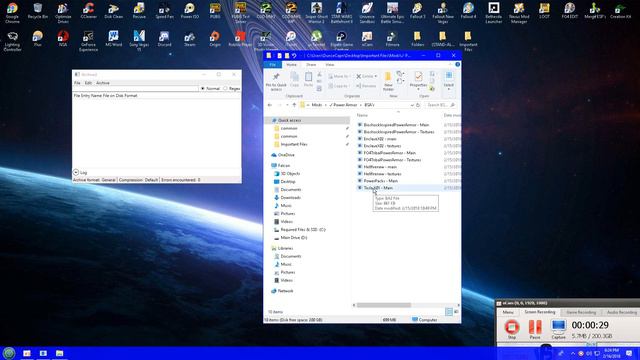Viewport: 640px width, 360px height.
Task: Click Pin to Quick access icon
Action: (x=276, y=81)
